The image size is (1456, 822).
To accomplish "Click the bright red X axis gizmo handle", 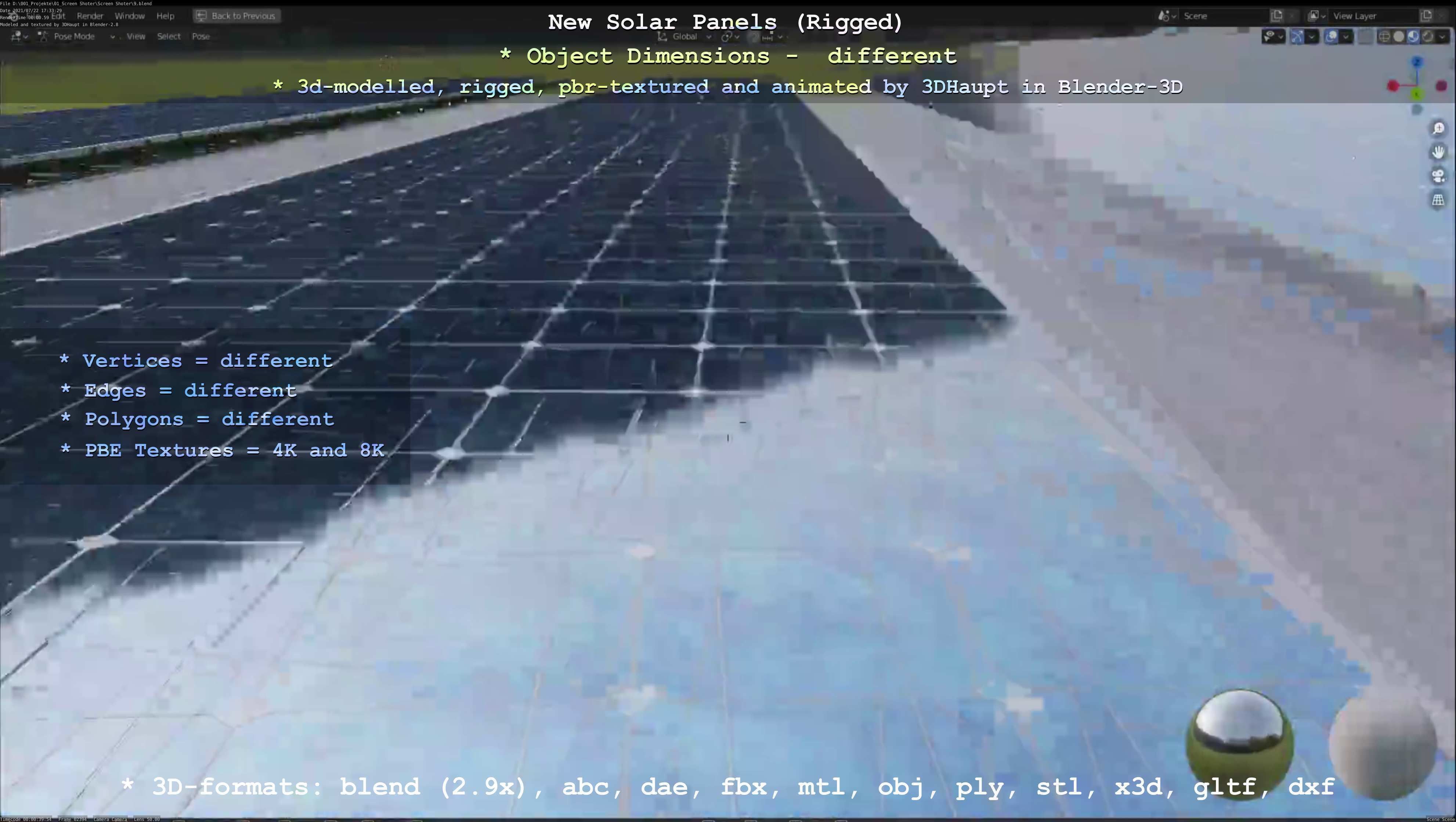I will pos(1393,86).
